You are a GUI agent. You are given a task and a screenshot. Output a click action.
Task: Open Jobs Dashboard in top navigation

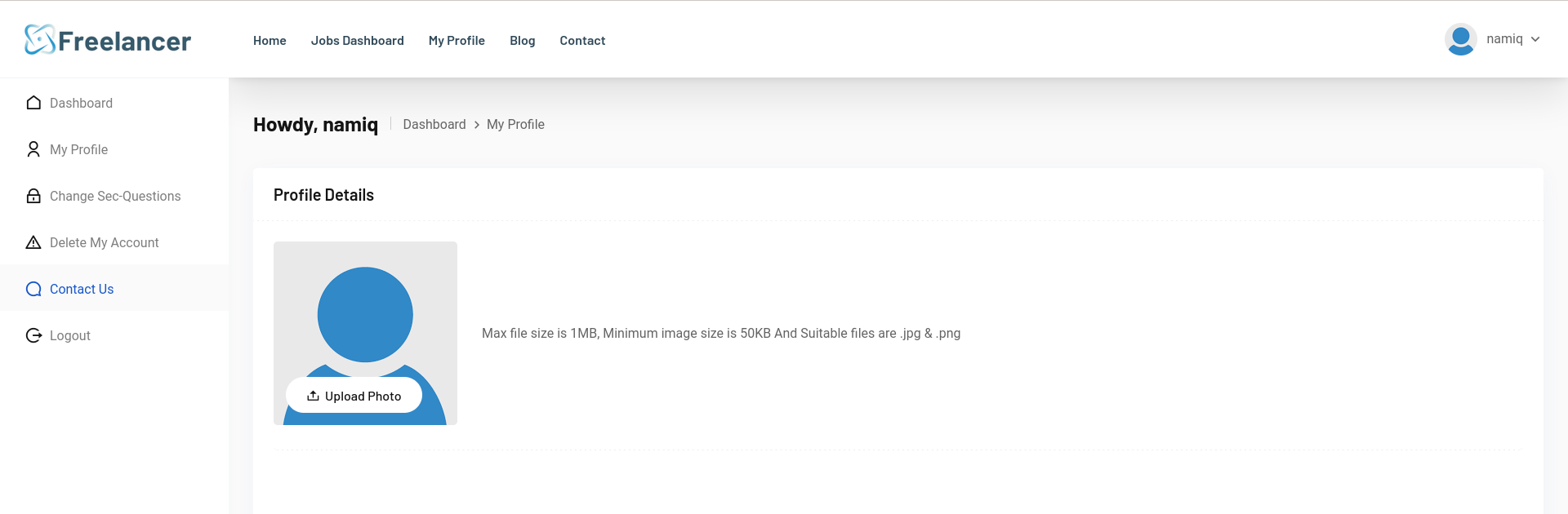coord(358,41)
